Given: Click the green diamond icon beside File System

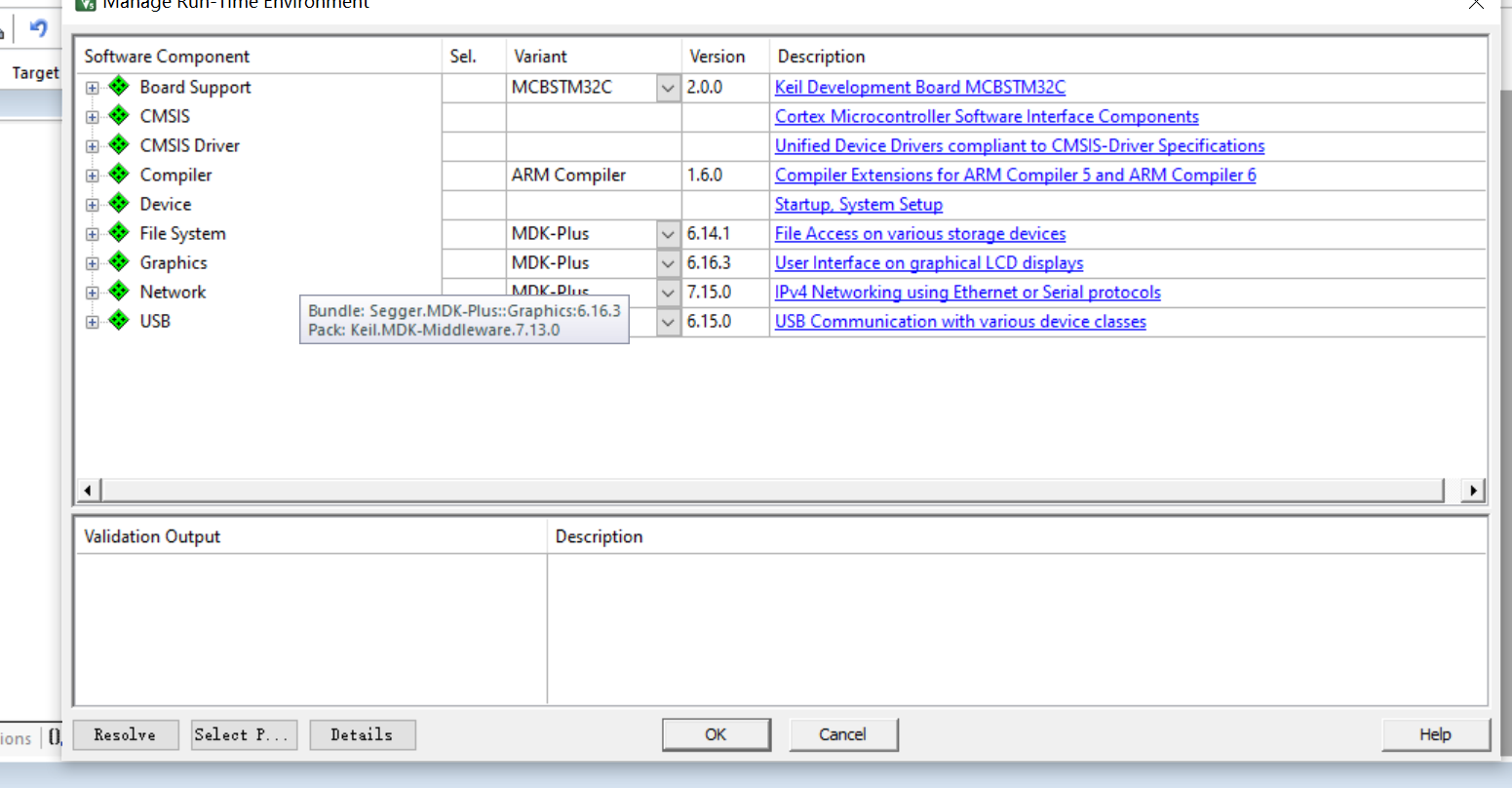Looking at the screenshot, I should click(x=119, y=232).
